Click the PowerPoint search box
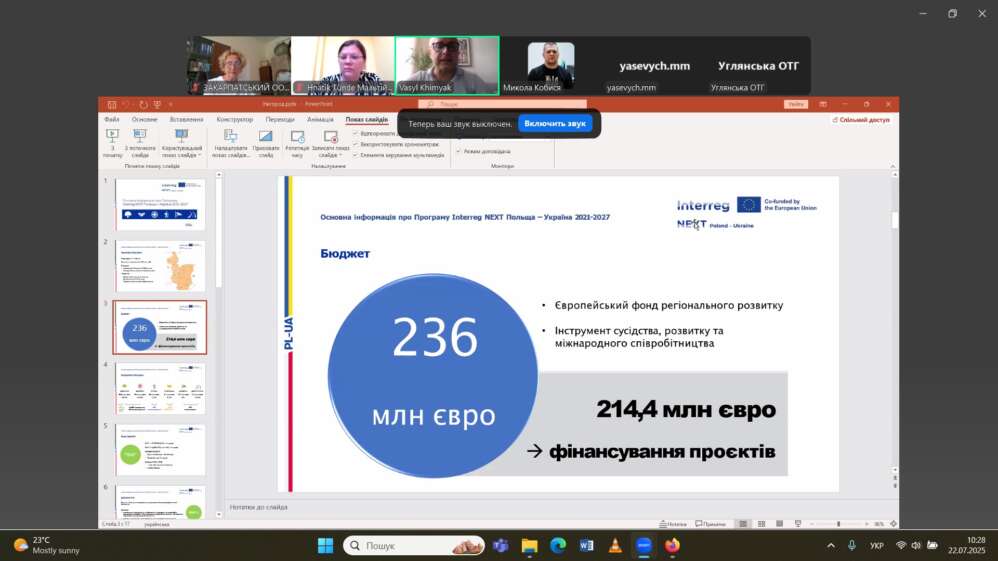Viewport: 998px width, 561px height. pos(503,104)
